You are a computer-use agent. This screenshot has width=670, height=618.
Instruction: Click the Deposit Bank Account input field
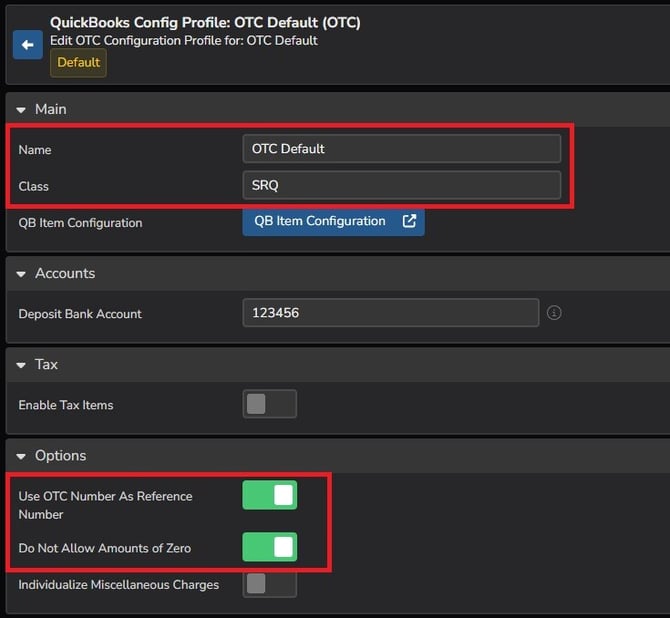390,313
